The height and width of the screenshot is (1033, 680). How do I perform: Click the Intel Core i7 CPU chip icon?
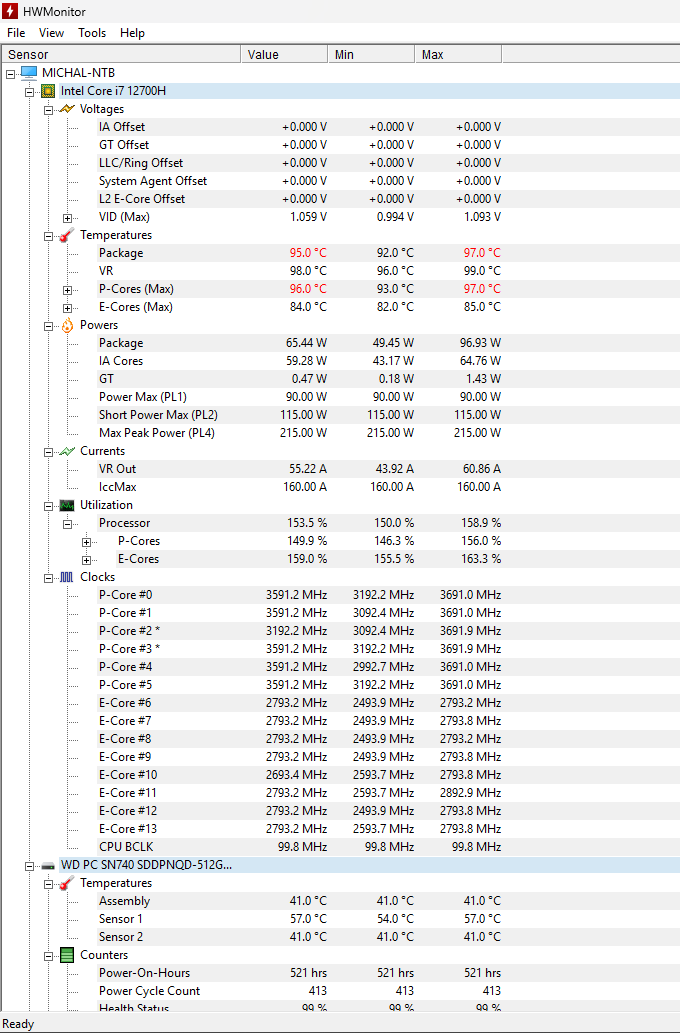(x=48, y=91)
